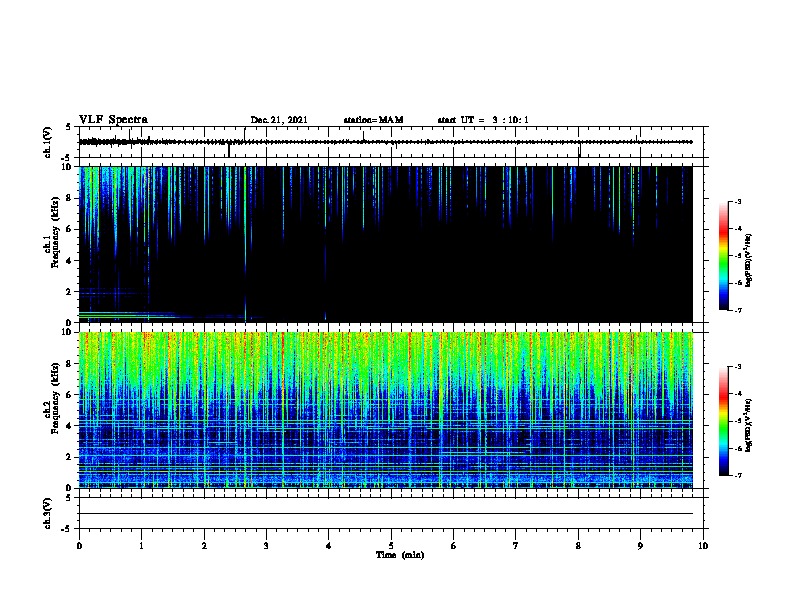Click the flat ch.3 voltage trace
The height and width of the screenshot is (612, 792).
(x=386, y=514)
